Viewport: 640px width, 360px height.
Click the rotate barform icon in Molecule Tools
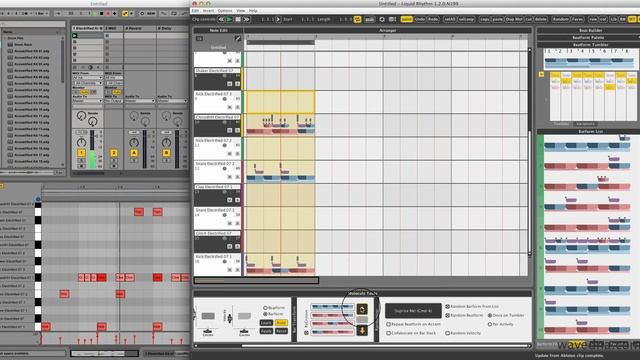click(362, 309)
